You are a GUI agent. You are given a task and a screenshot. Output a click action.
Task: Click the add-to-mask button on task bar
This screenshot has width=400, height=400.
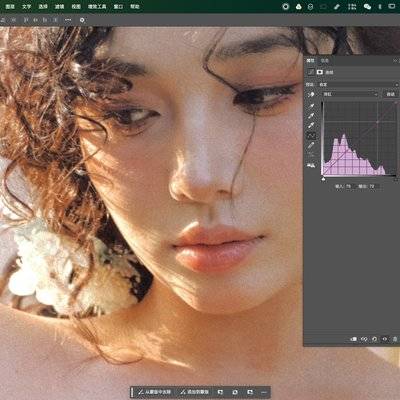(194, 392)
